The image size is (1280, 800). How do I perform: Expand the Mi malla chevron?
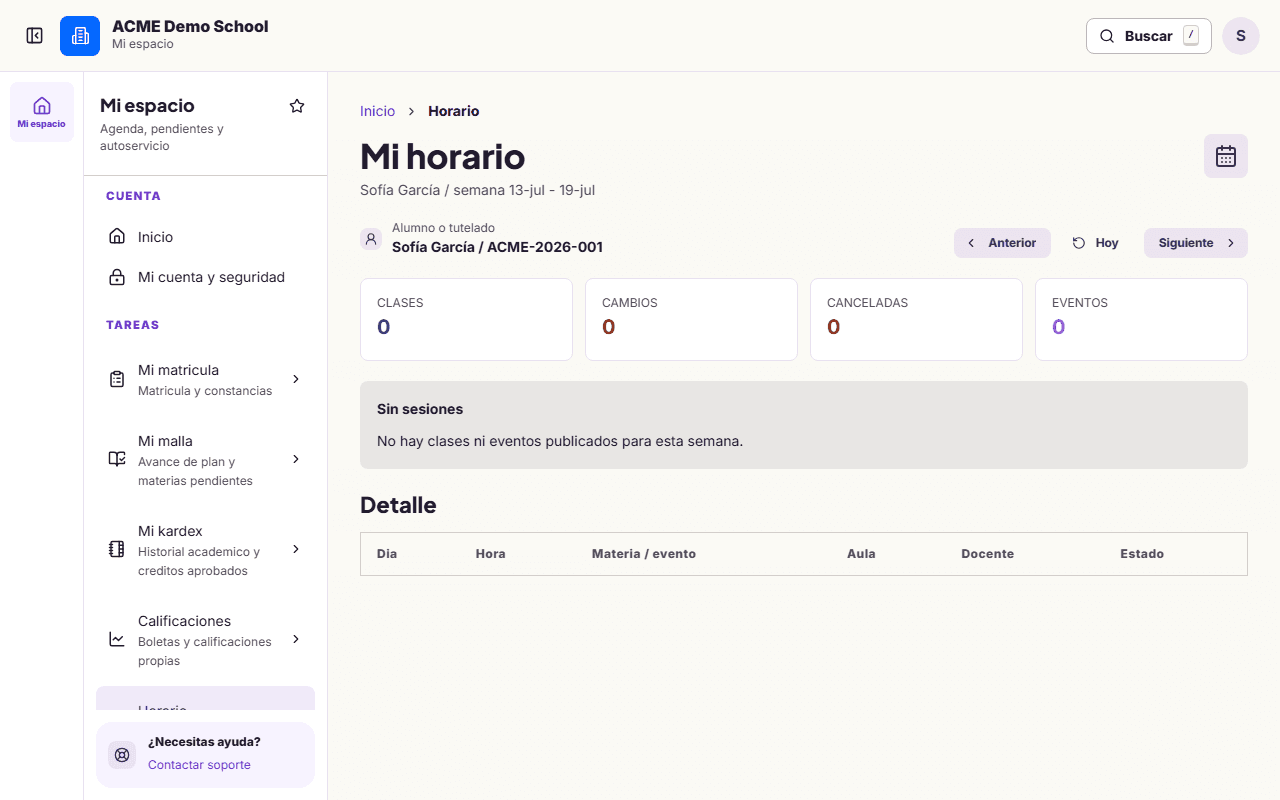click(x=296, y=459)
